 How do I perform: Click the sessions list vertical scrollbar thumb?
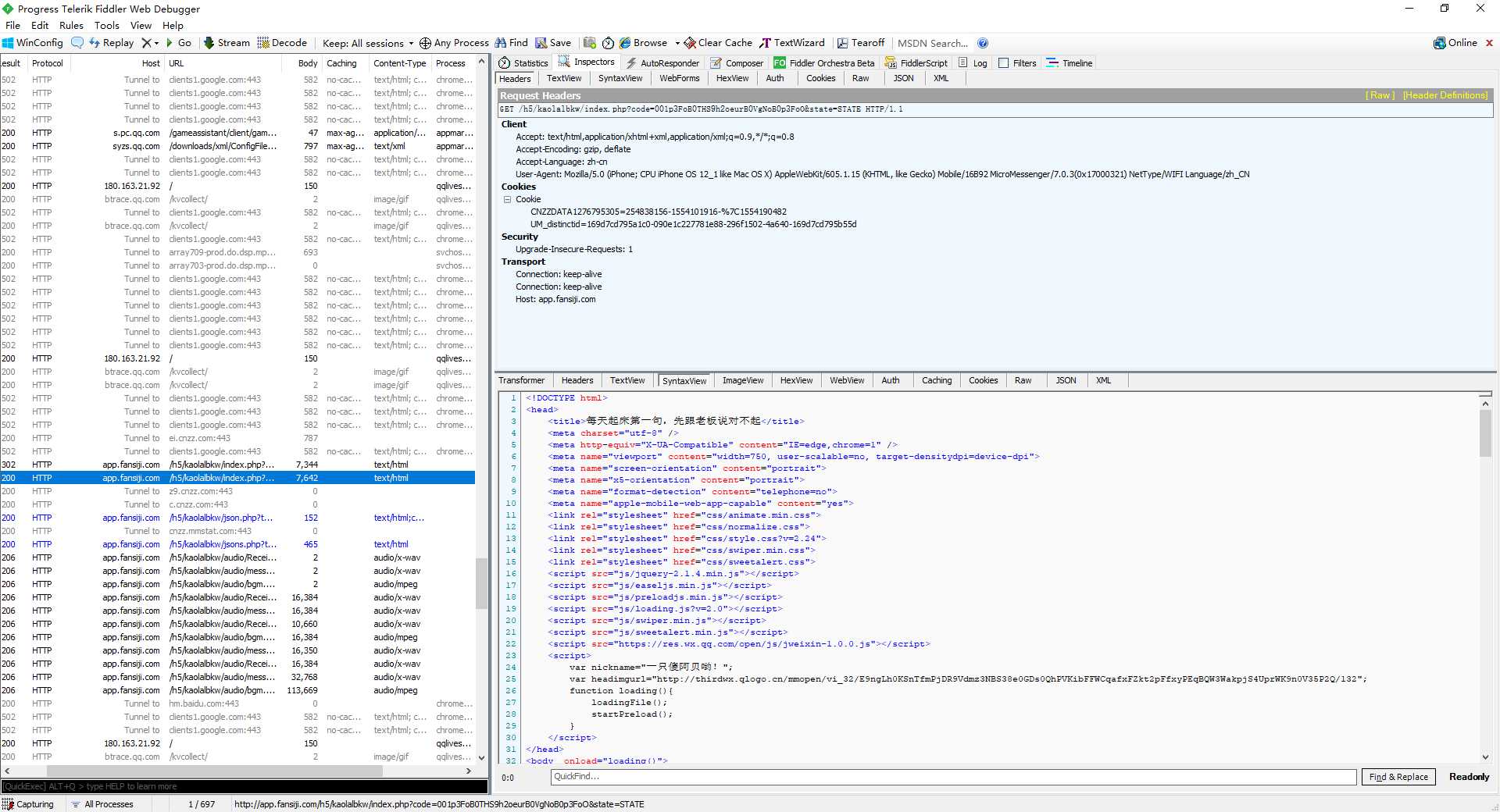[x=481, y=583]
